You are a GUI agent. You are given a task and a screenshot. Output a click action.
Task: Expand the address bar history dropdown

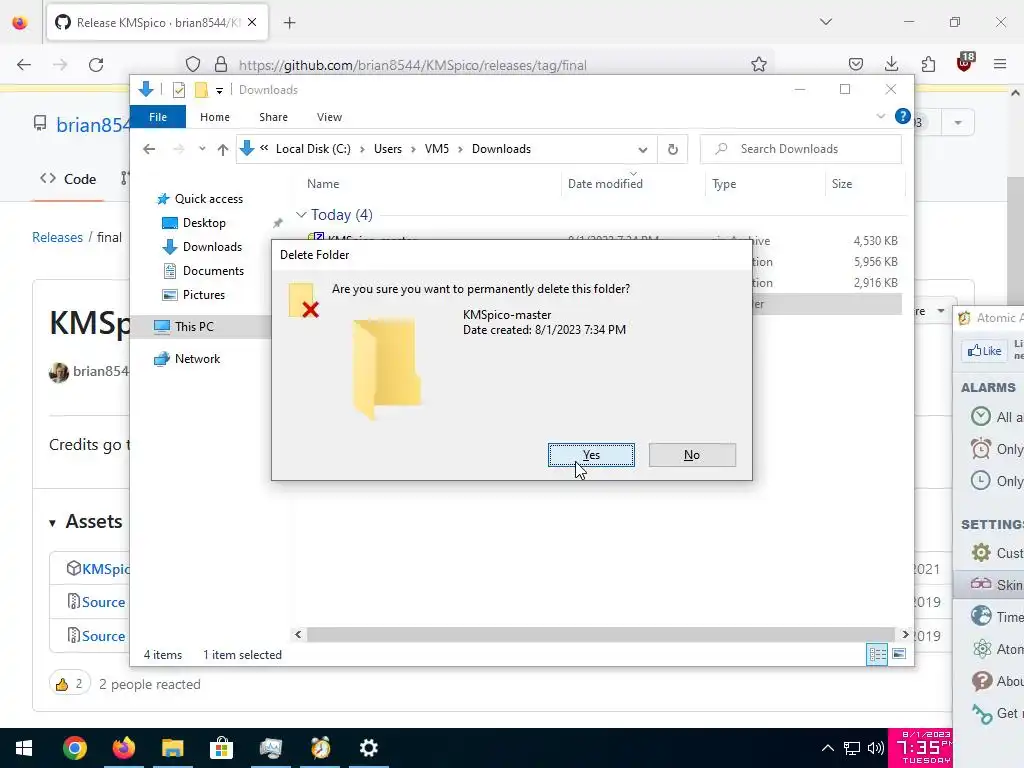coord(643,150)
